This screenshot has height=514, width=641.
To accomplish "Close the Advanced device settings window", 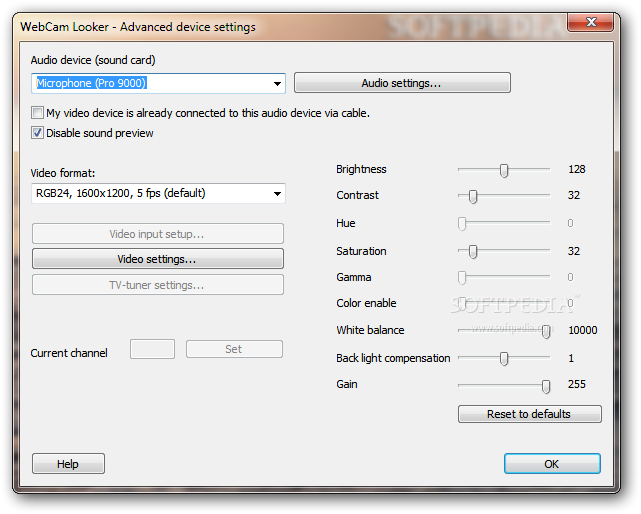I will pyautogui.click(x=590, y=22).
